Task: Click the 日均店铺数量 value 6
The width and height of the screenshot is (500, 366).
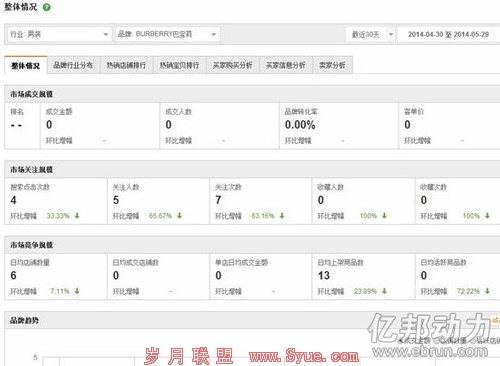Action: click(13, 275)
